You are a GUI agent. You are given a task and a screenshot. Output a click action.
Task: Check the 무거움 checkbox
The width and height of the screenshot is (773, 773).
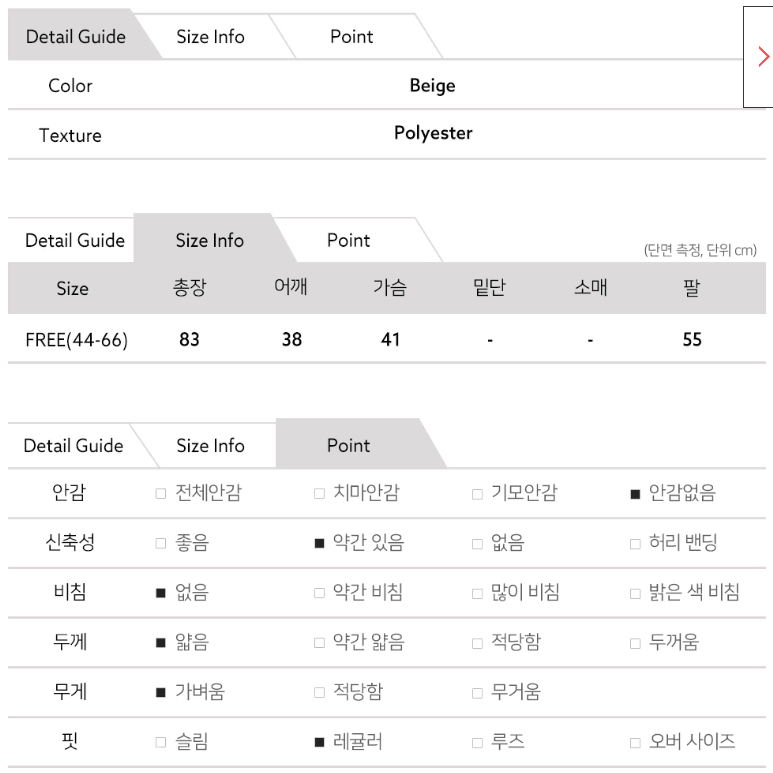477,693
